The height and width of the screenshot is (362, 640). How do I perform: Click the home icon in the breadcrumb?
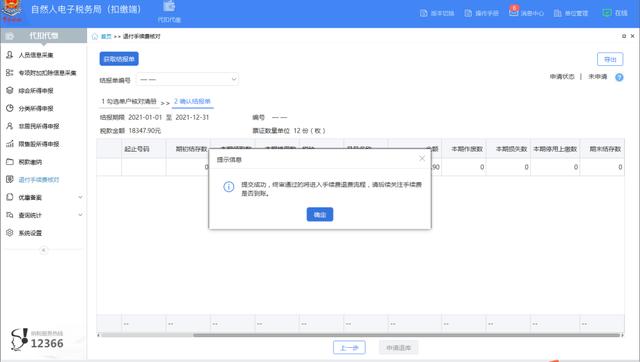[x=95, y=36]
